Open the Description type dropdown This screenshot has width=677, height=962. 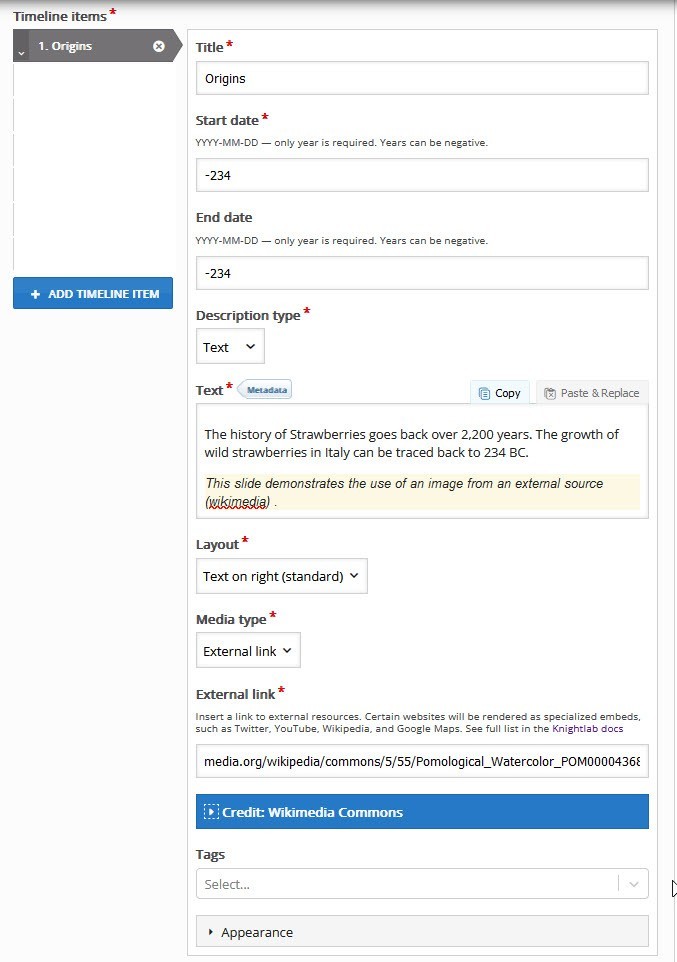click(230, 347)
